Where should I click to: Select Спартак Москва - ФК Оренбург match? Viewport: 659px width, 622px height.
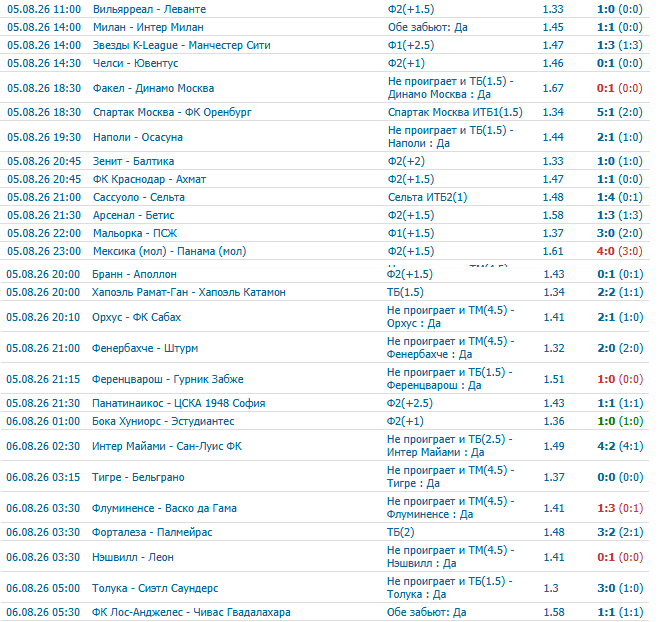(x=172, y=112)
